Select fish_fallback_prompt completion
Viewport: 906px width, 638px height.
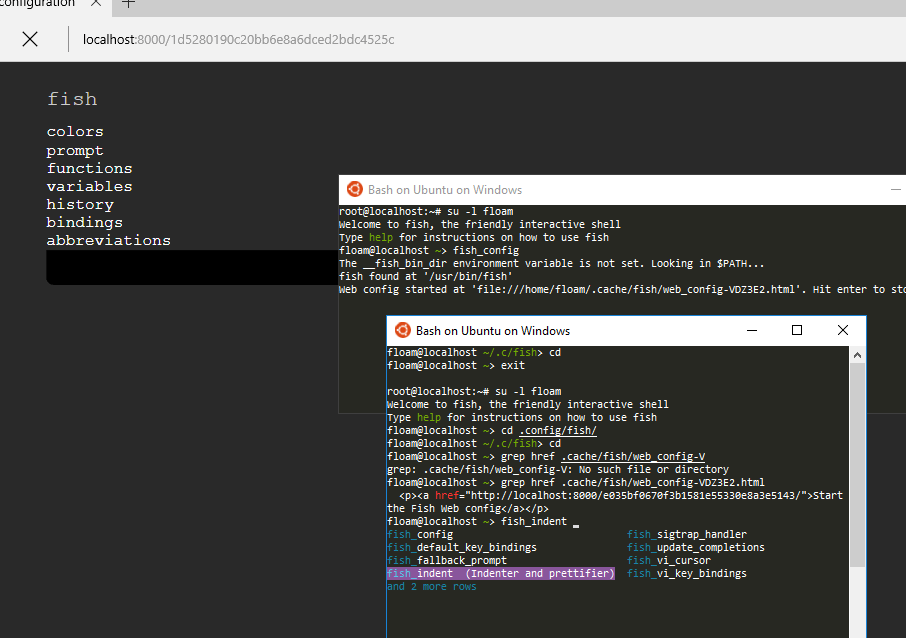pyautogui.click(x=447, y=561)
